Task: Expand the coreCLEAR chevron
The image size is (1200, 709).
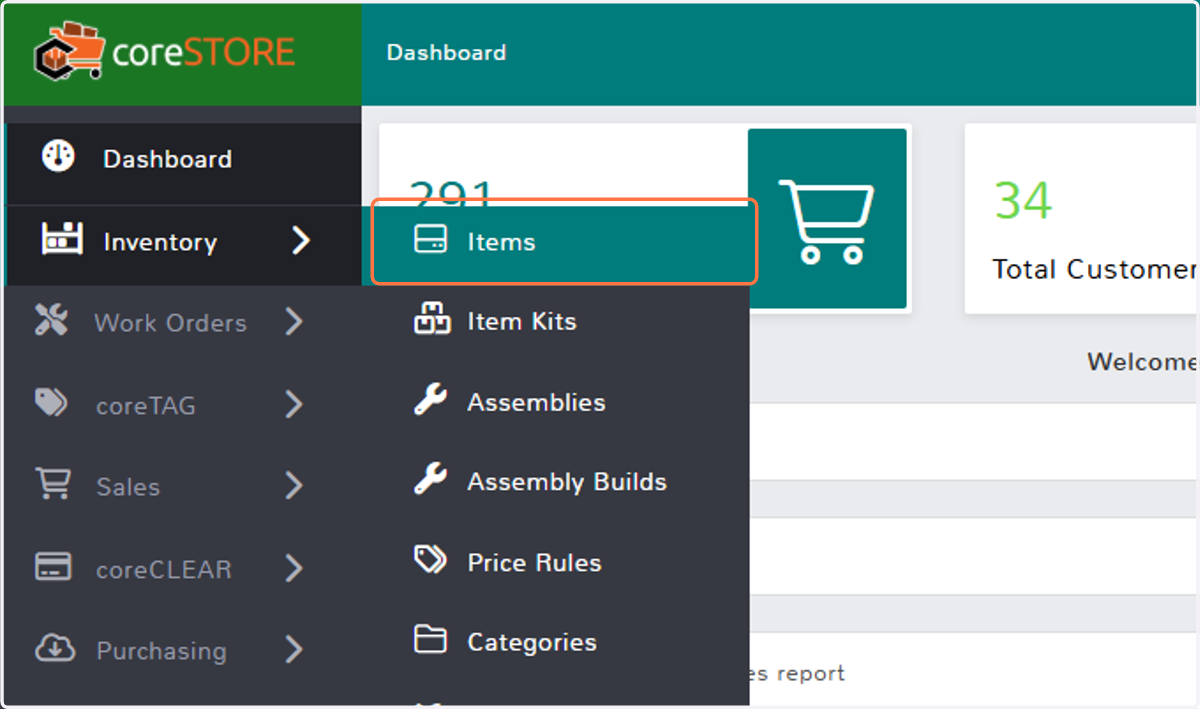Action: (x=293, y=568)
